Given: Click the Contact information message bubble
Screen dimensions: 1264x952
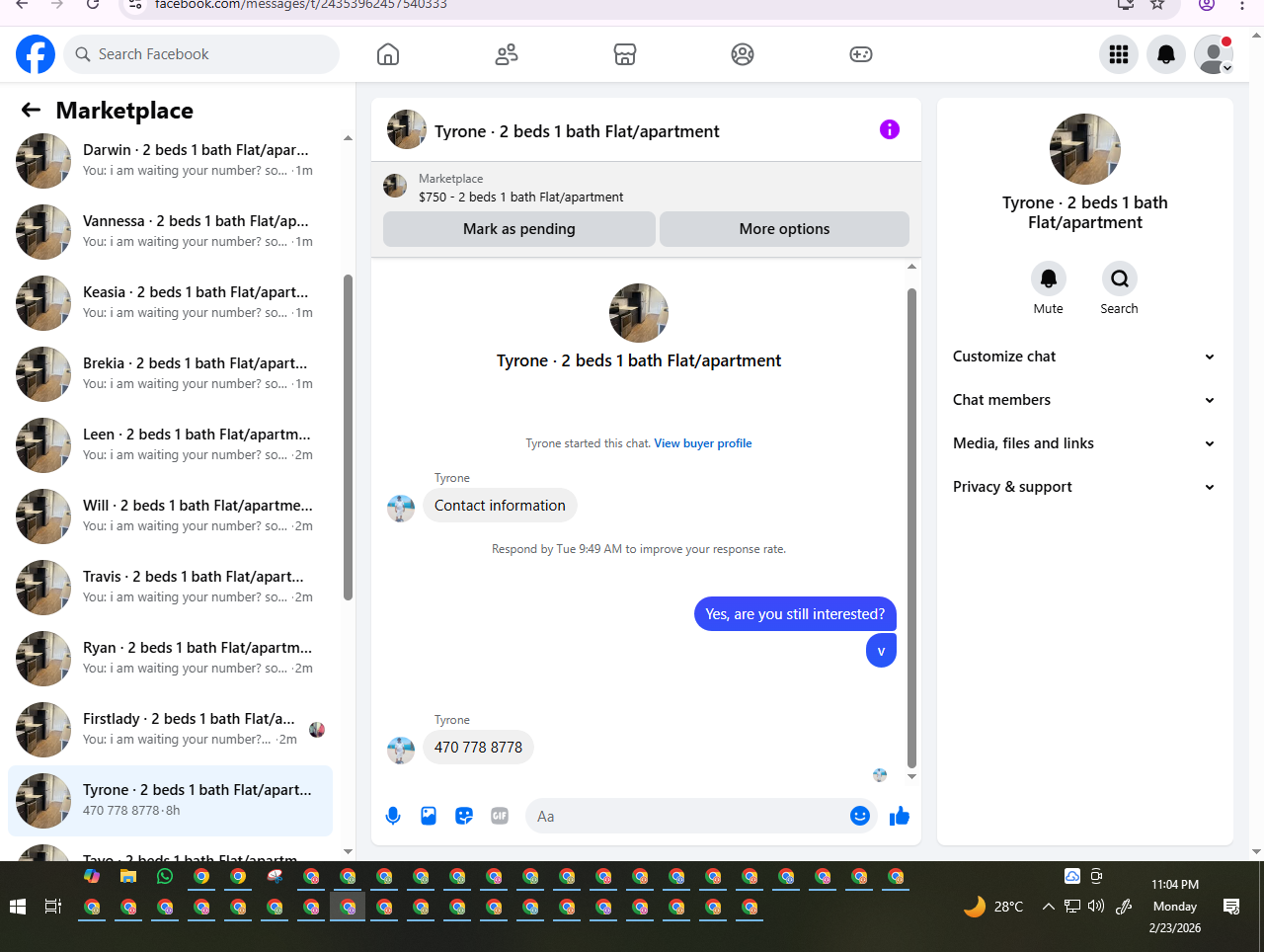Looking at the screenshot, I should 500,506.
